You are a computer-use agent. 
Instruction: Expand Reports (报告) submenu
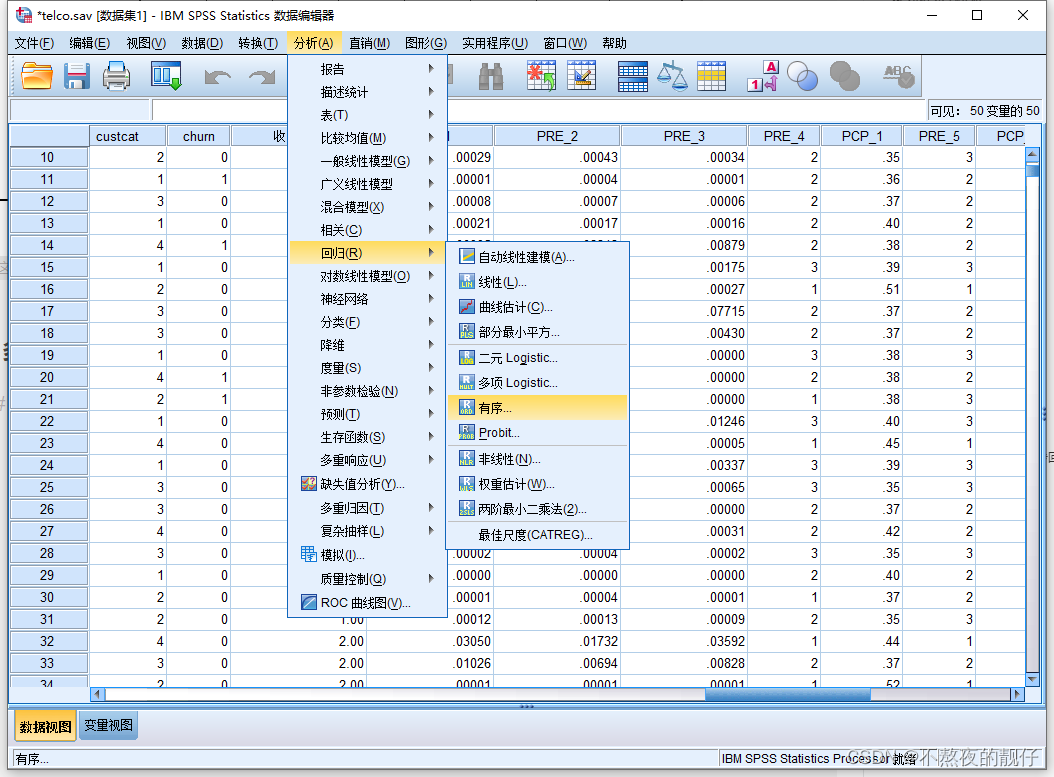click(x=367, y=69)
